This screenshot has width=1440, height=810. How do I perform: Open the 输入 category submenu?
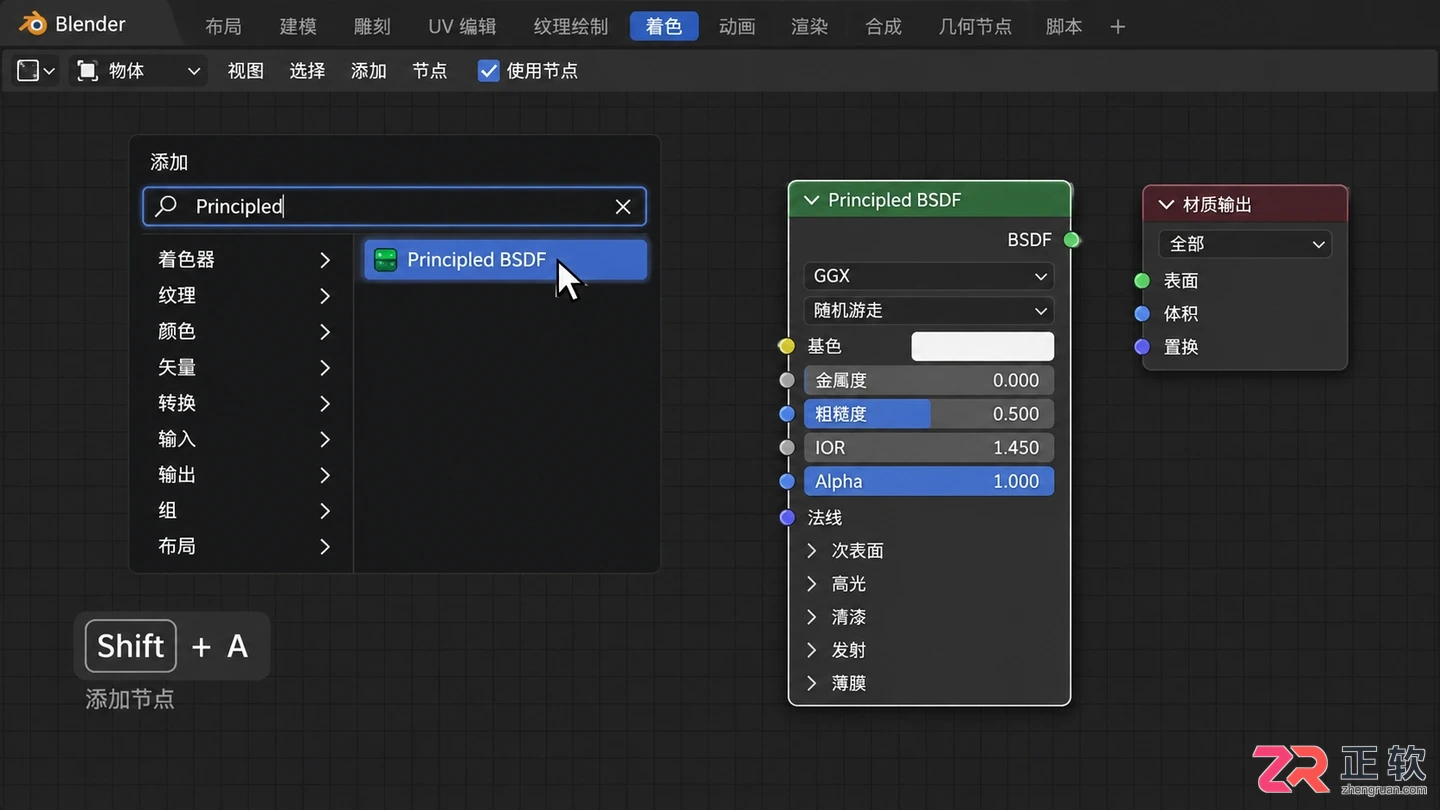click(243, 439)
